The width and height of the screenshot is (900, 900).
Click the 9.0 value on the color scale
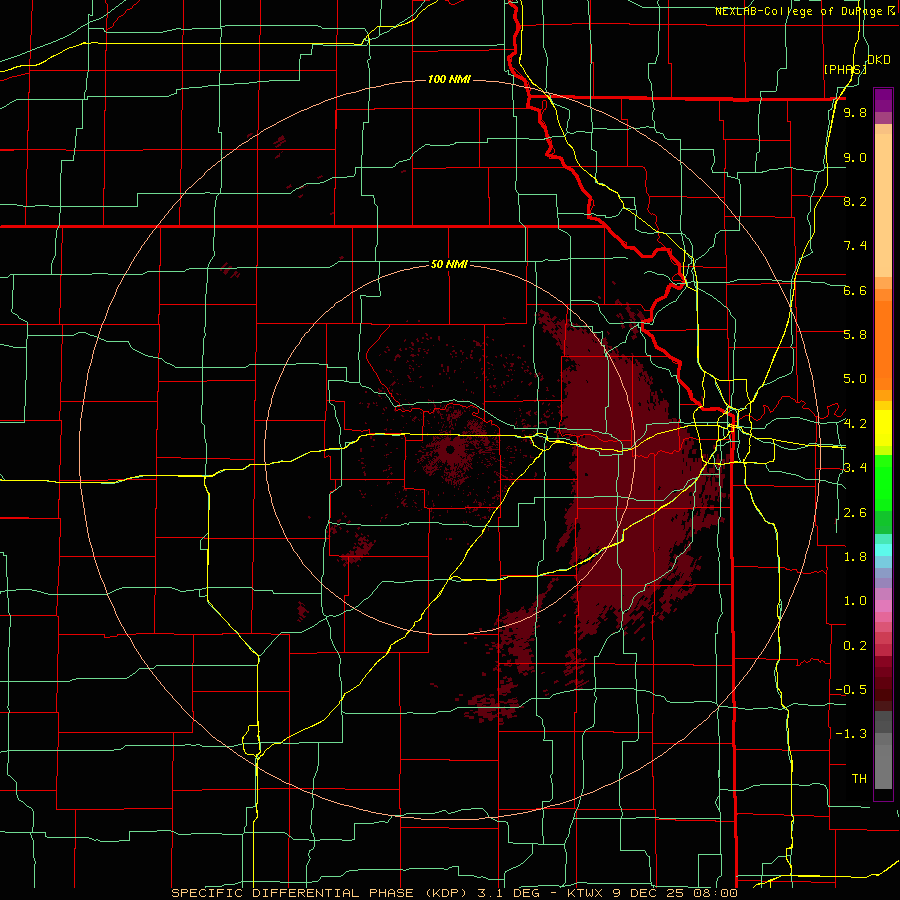coord(855,157)
